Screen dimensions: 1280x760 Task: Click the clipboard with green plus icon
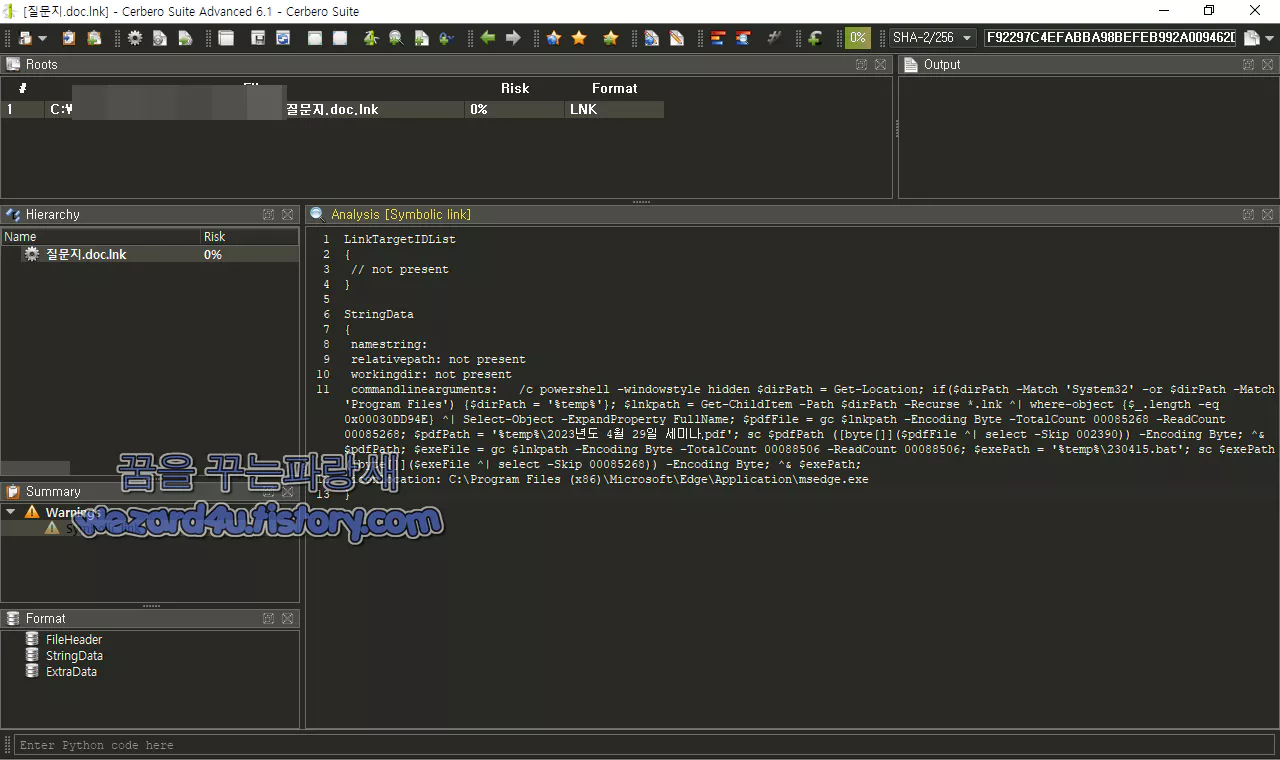(94, 38)
